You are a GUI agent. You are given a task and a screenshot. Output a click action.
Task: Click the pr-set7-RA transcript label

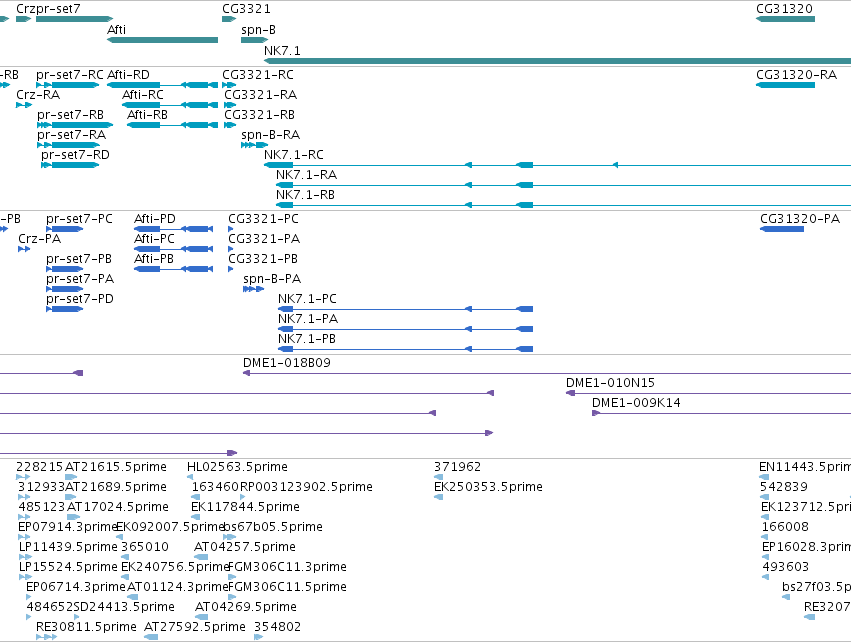(x=71, y=135)
